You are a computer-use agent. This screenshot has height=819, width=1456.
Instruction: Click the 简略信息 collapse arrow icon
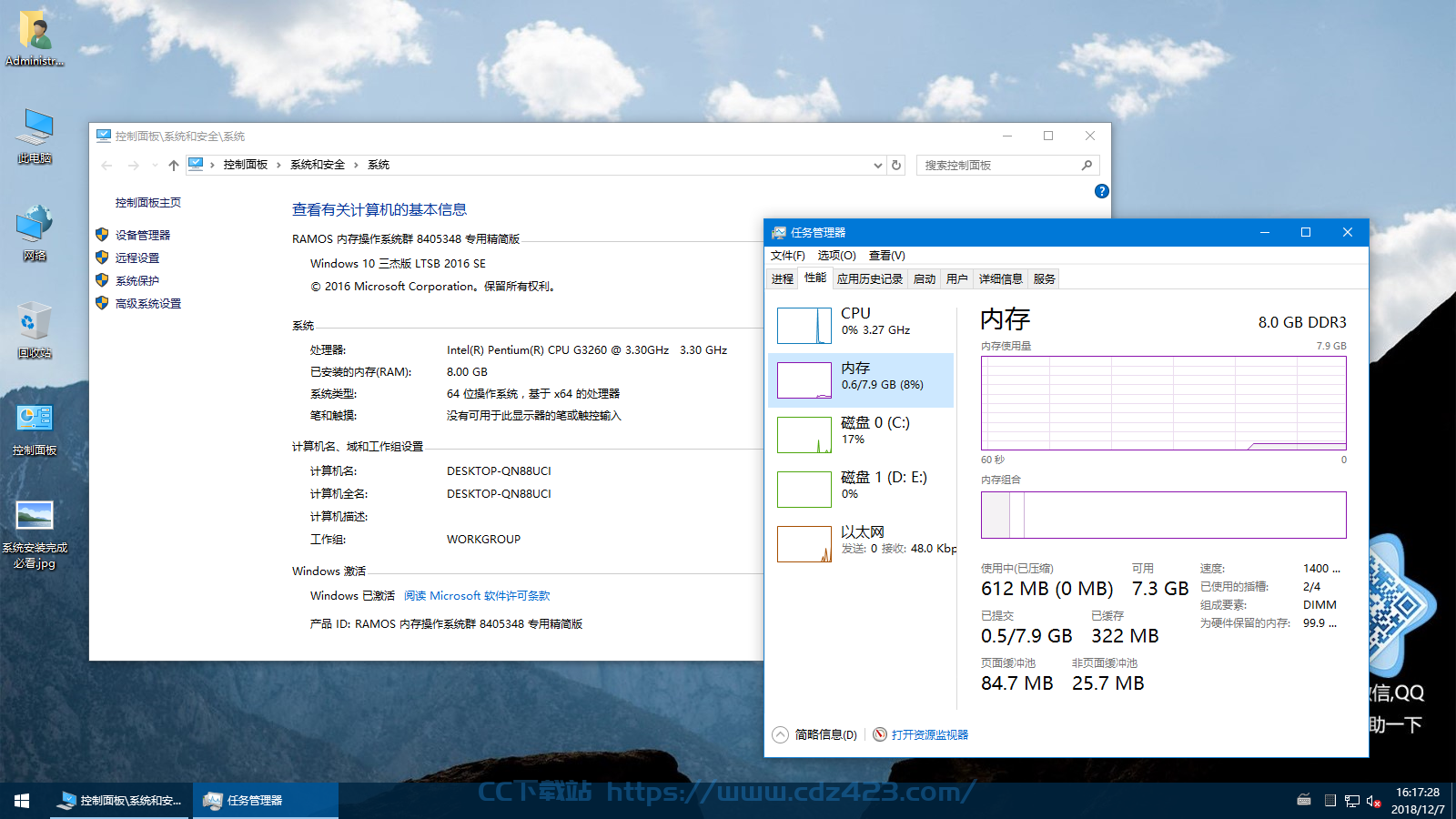[781, 735]
